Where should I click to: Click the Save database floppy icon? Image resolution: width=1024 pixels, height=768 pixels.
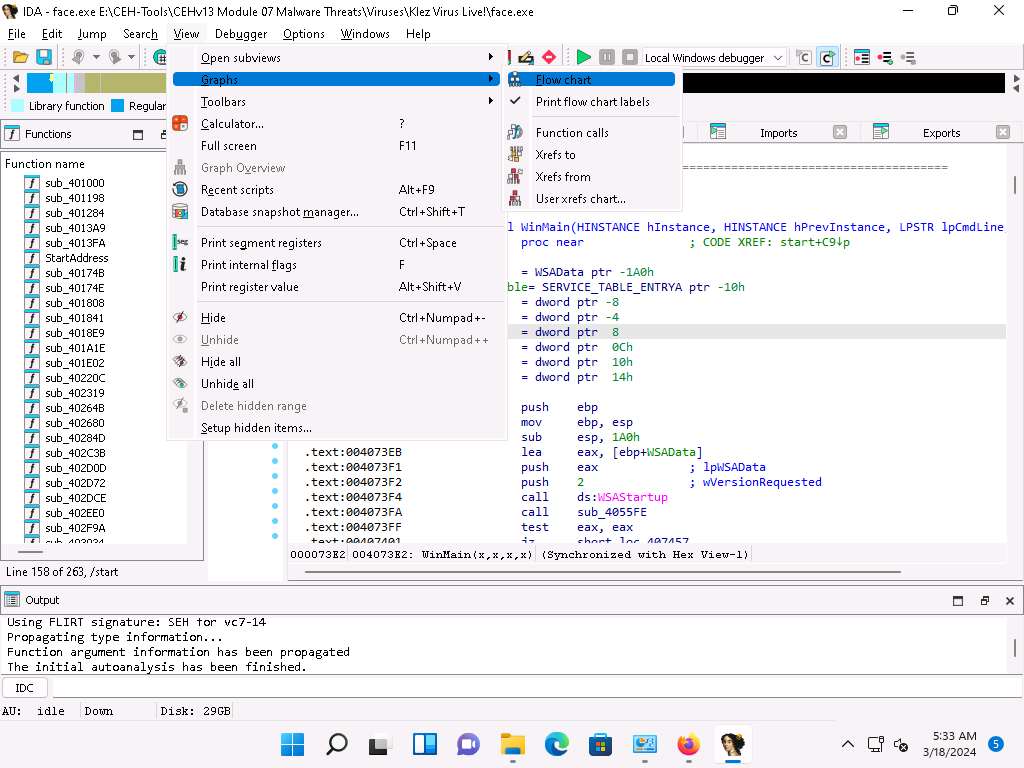point(44,58)
